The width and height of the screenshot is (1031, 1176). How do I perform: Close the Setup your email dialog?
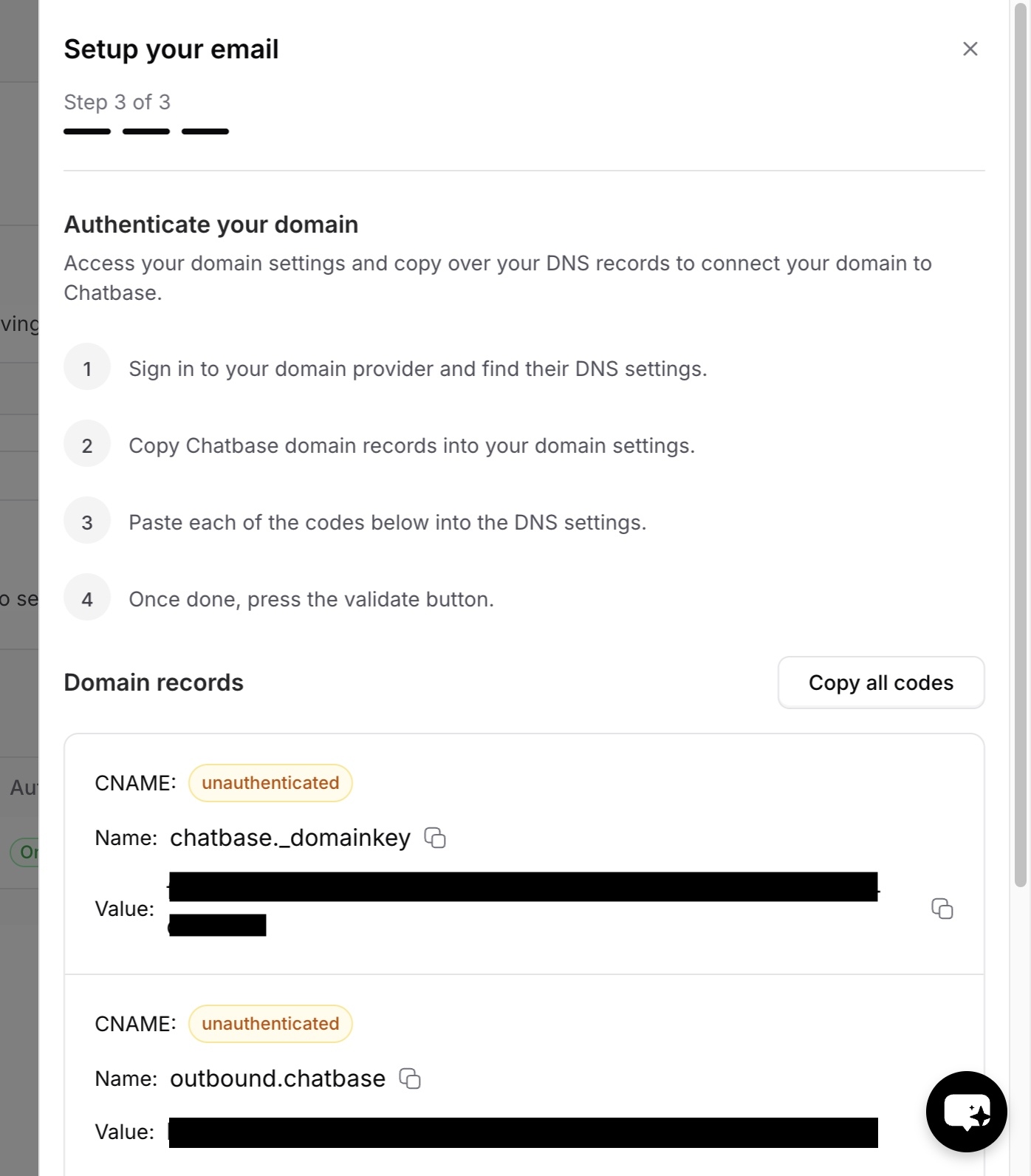[x=970, y=49]
